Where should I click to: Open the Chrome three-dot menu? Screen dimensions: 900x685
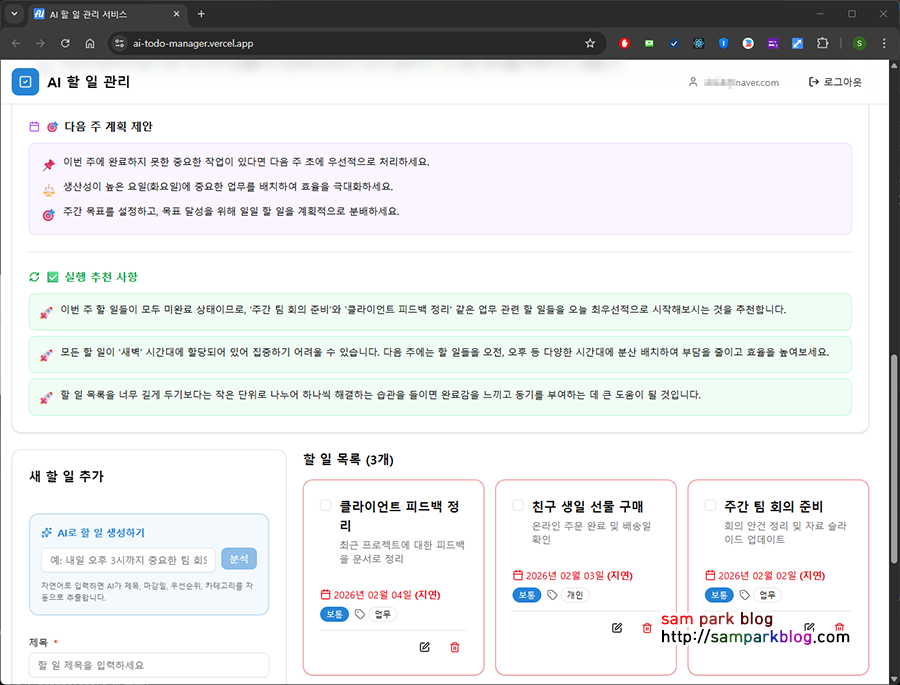(884, 43)
